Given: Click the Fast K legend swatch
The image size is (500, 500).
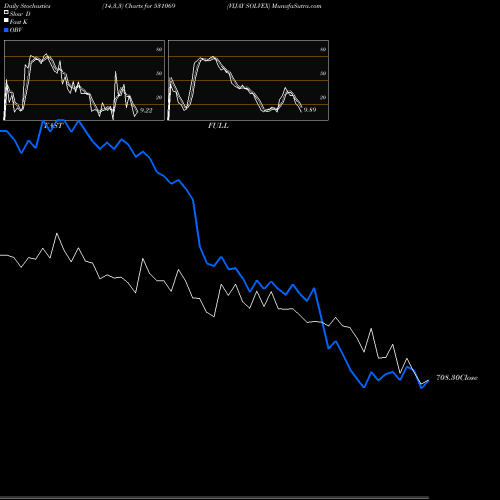Looking at the screenshot, I should 6,20.
